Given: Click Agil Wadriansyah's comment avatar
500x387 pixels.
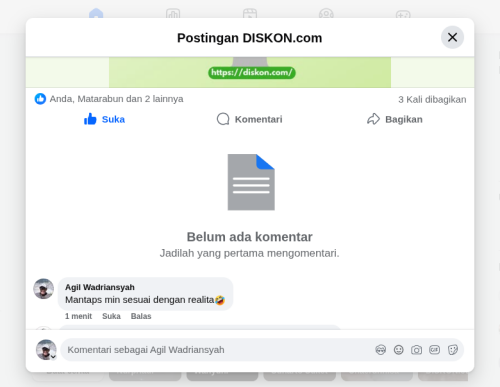Looking at the screenshot, I should [43, 289].
